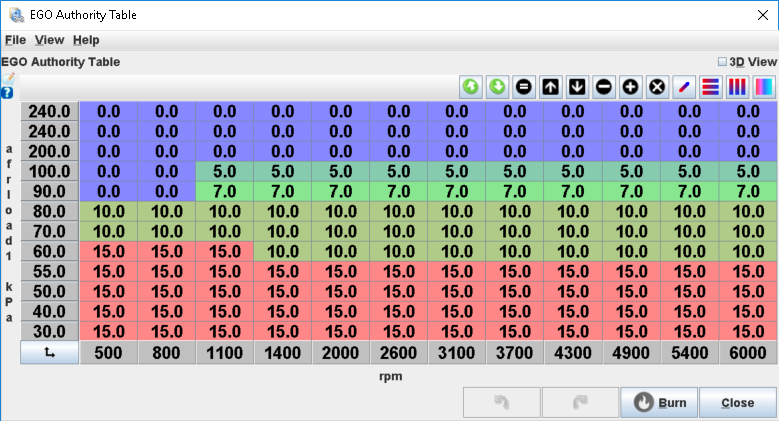The image size is (779, 421).
Task: Click the circular plus toolbar icon
Action: coord(630,87)
